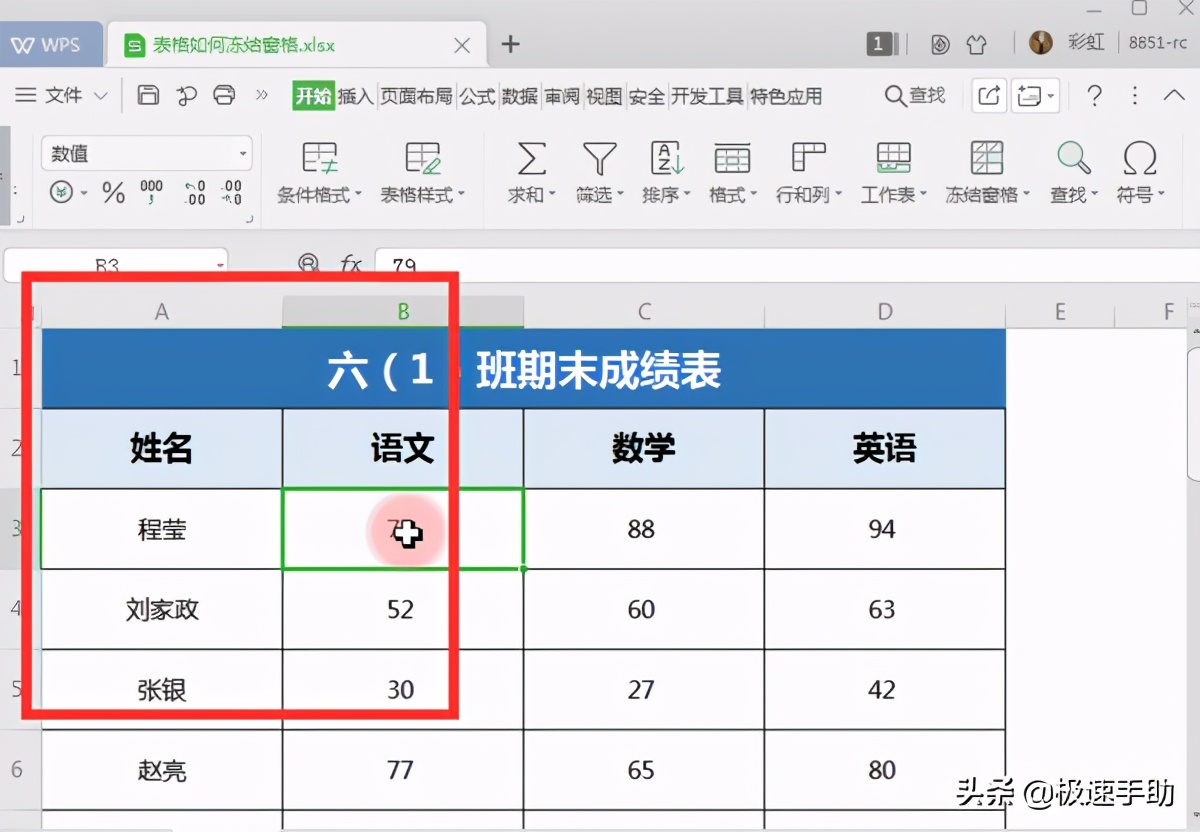Click the 筛选 funnel filter icon
1200x832 pixels.
pyautogui.click(x=599, y=158)
